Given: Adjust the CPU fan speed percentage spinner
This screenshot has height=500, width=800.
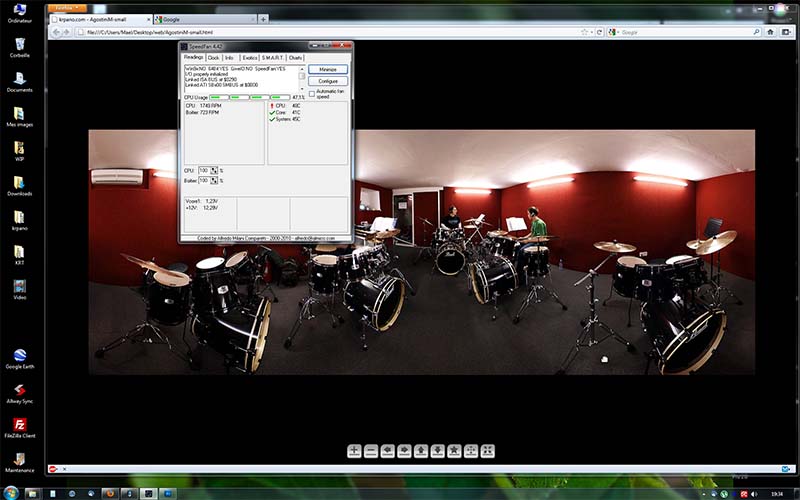Looking at the screenshot, I should [213, 171].
